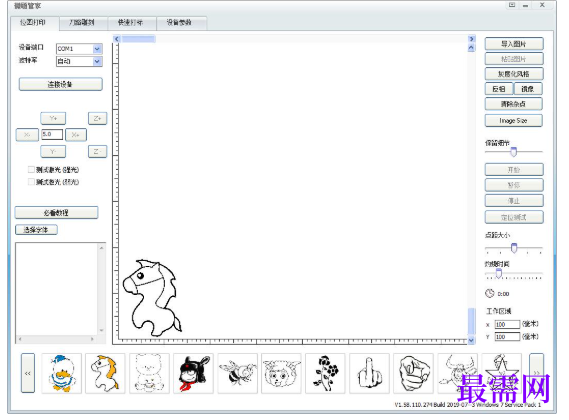Jog the laser with the Y+ button
This screenshot has height=420, width=569.
(53, 118)
